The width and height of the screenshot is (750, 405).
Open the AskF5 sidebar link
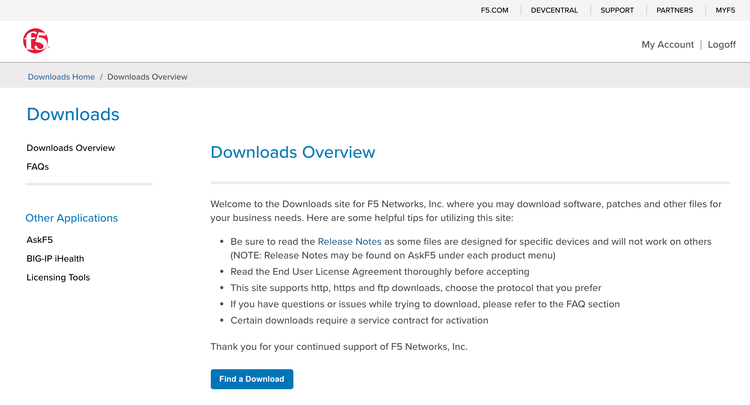pyautogui.click(x=40, y=240)
